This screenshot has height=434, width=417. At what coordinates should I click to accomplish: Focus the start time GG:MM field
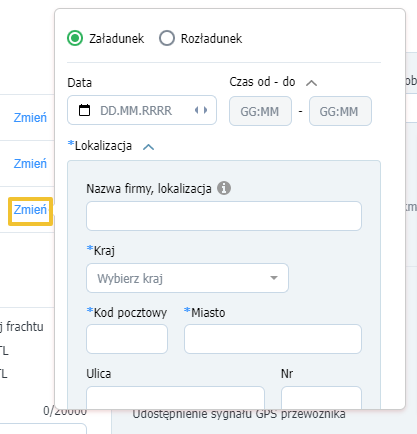coord(260,111)
